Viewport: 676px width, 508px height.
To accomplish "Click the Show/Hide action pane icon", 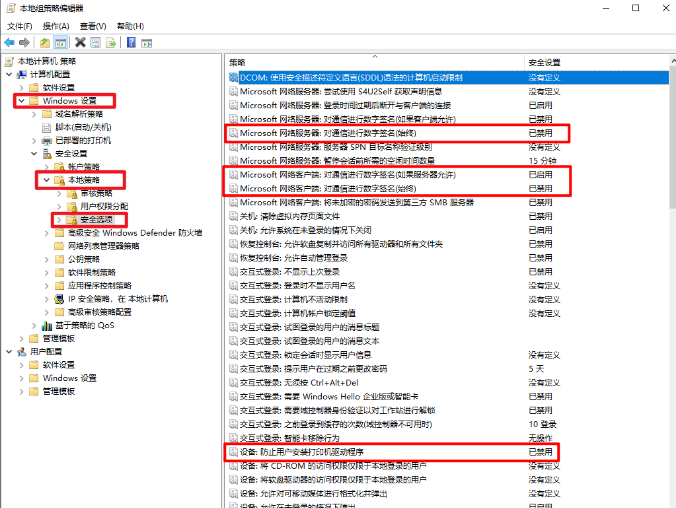I will [x=146, y=43].
